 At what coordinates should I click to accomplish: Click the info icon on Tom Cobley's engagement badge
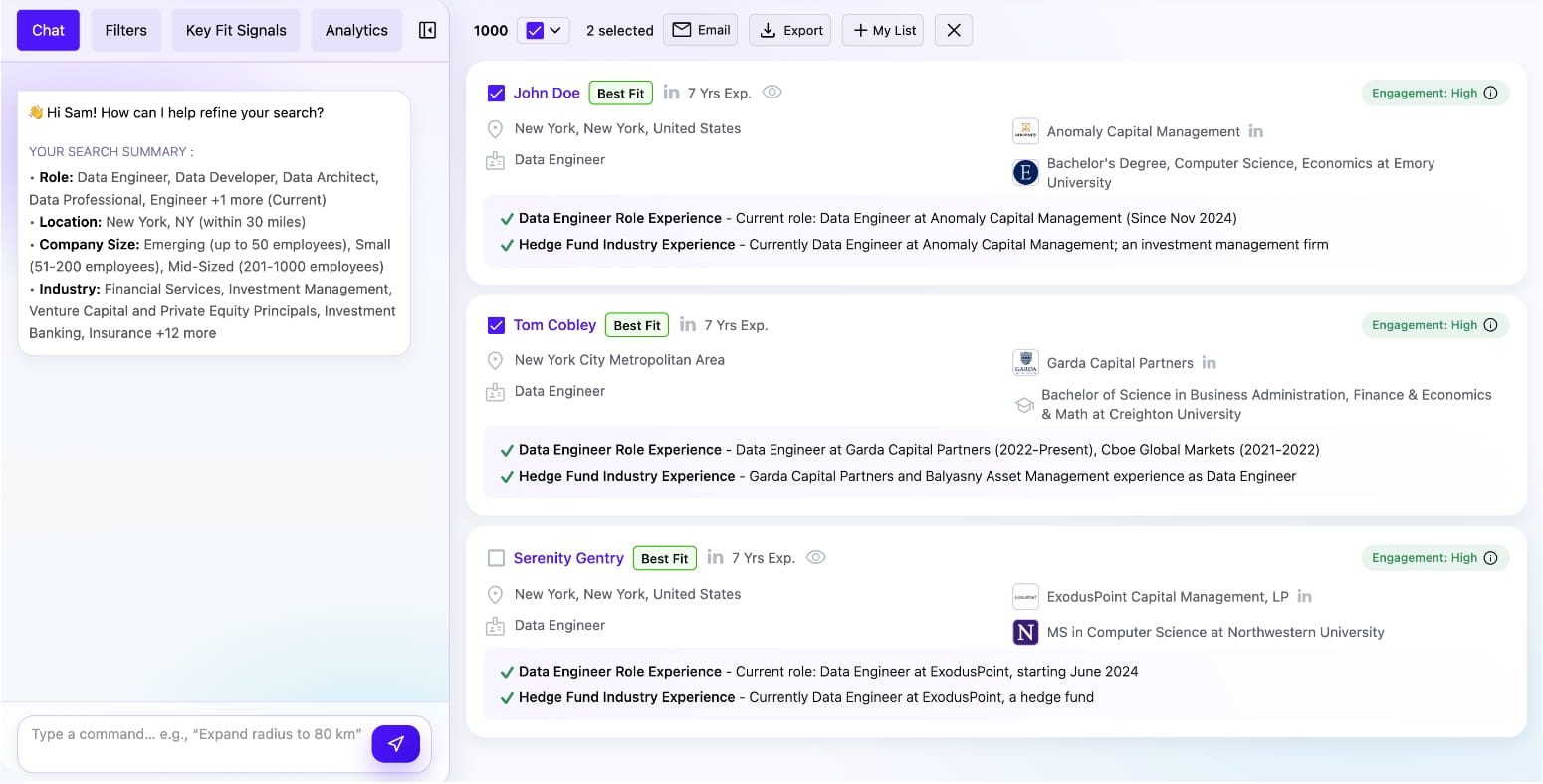point(1490,324)
